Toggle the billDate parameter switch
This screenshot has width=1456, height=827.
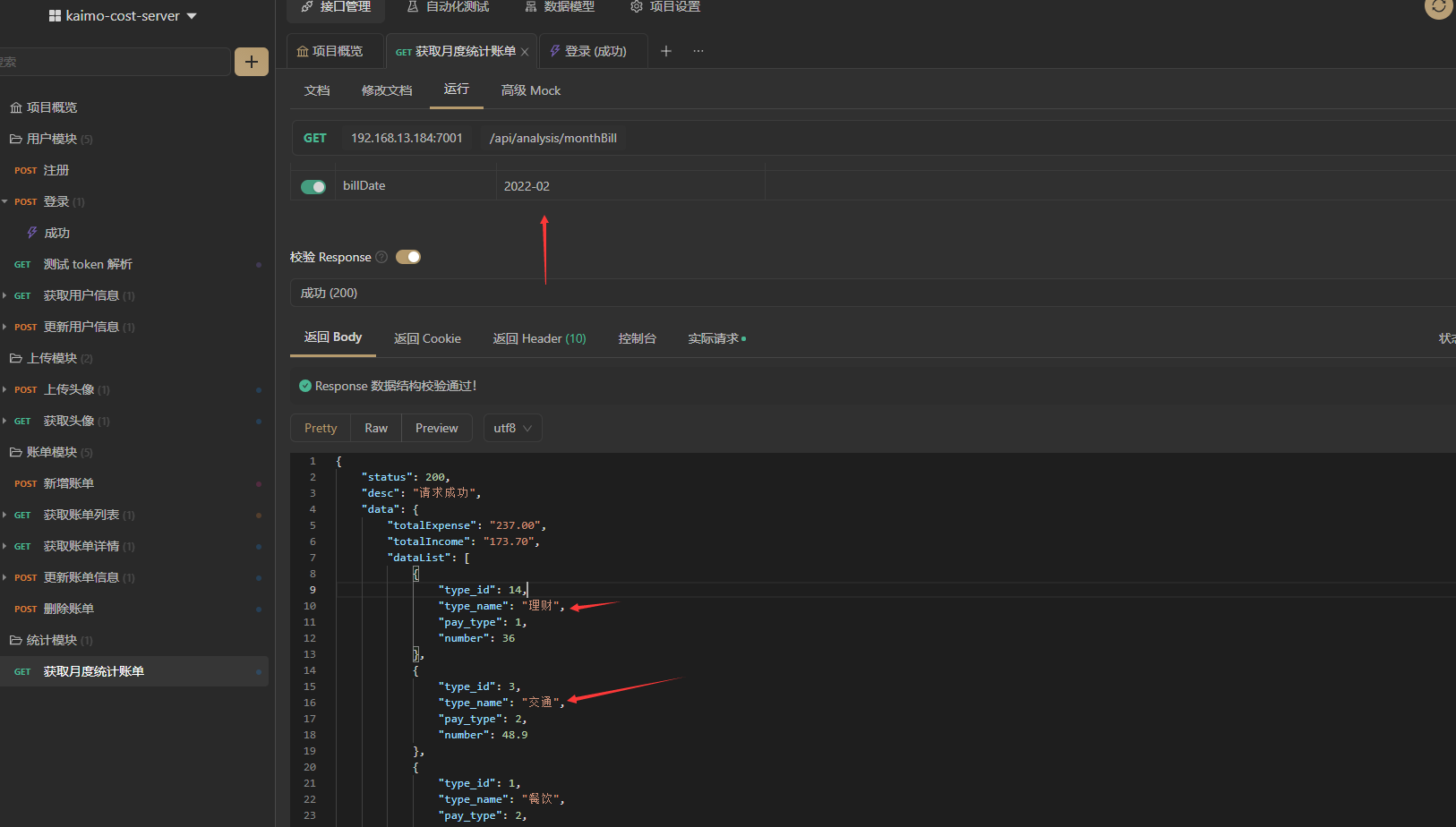click(x=313, y=187)
